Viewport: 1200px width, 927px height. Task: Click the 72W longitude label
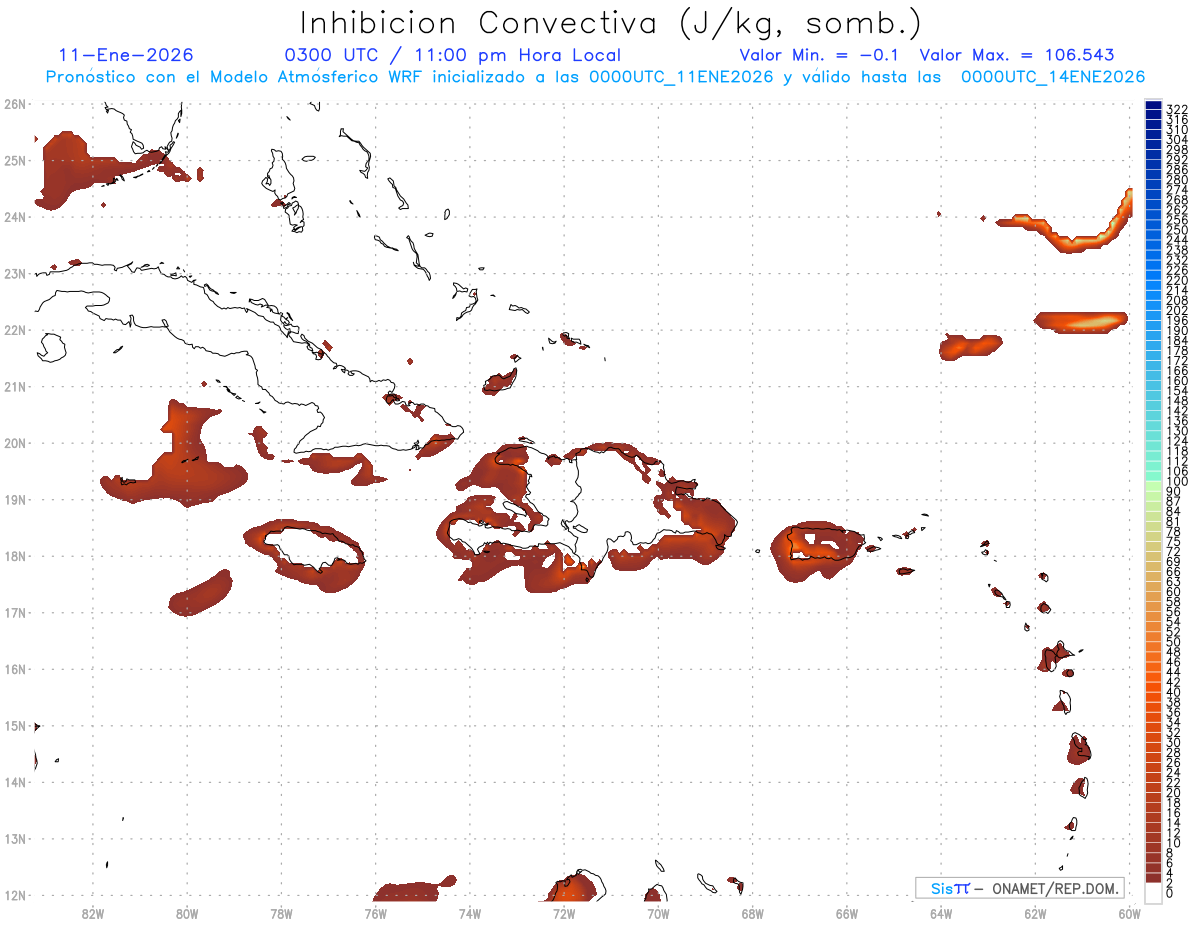pyautogui.click(x=564, y=913)
